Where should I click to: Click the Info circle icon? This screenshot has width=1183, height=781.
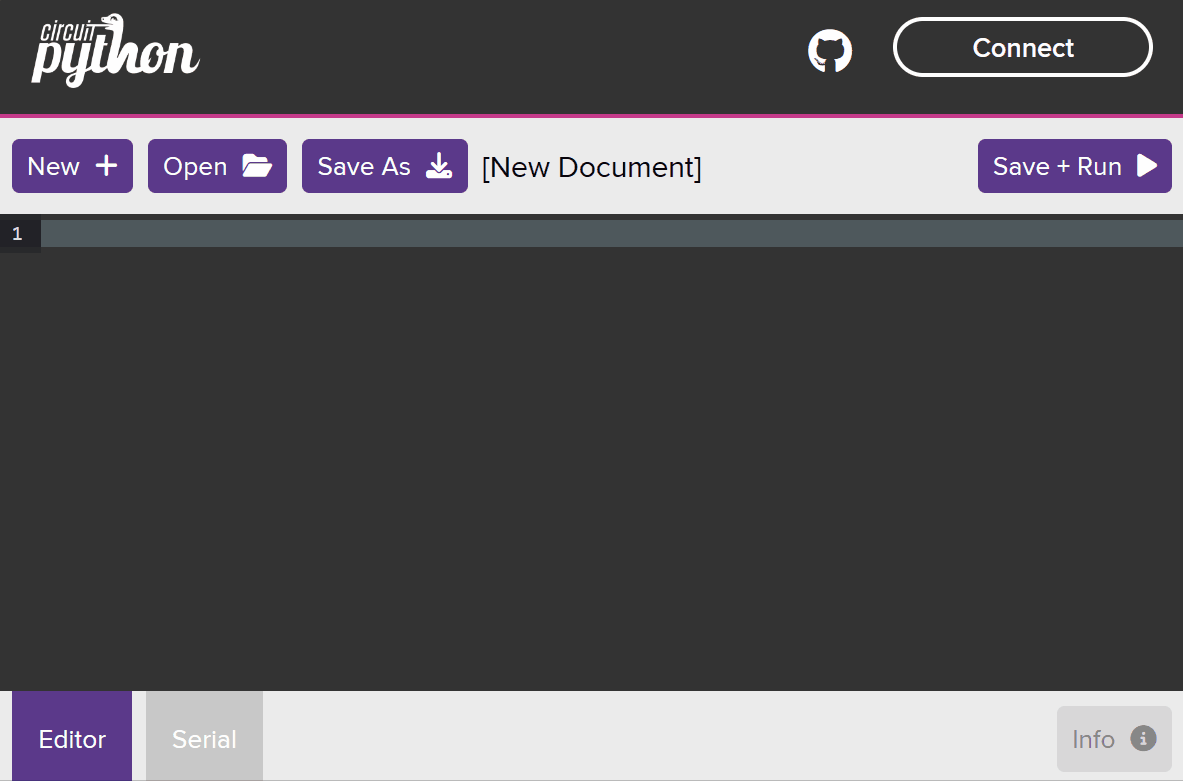tap(1143, 738)
